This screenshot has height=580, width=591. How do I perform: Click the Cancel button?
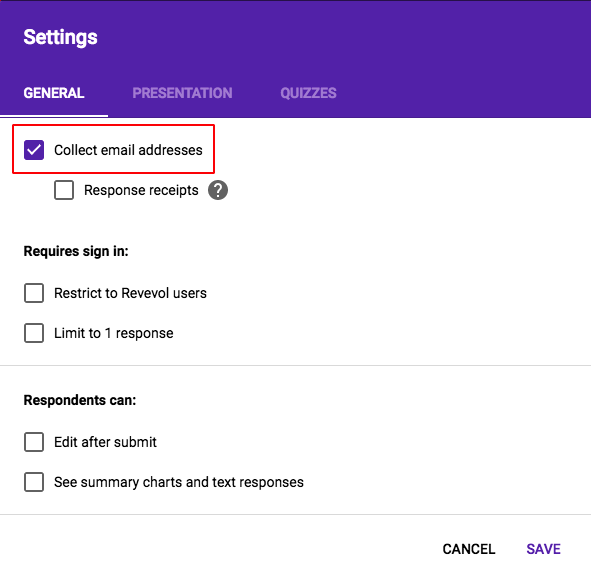[469, 549]
